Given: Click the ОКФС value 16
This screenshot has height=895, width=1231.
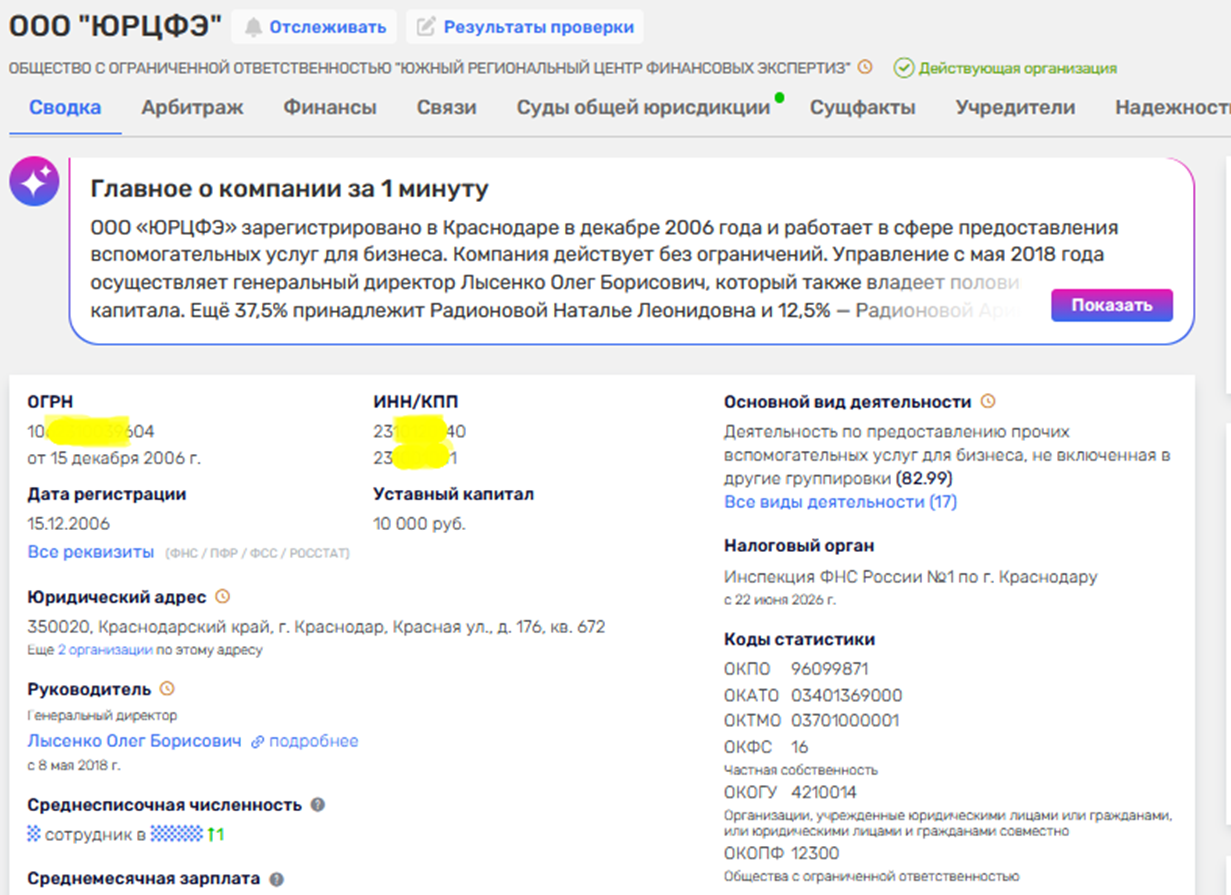Looking at the screenshot, I should click(799, 747).
